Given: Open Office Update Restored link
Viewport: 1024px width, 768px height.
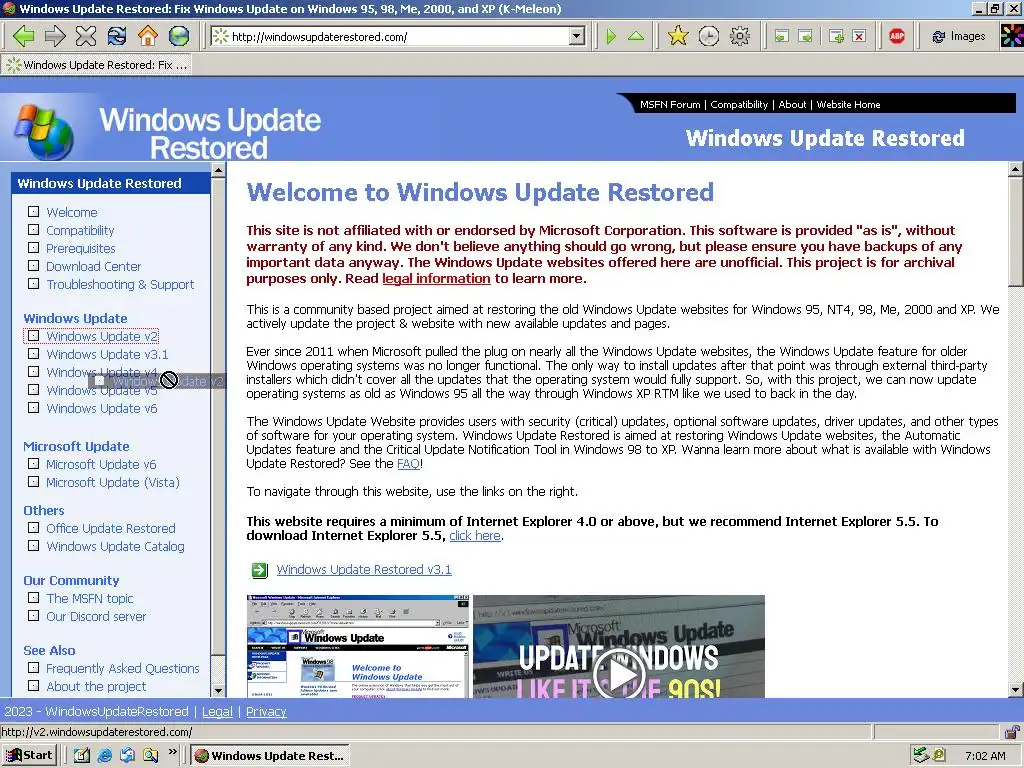Looking at the screenshot, I should pyautogui.click(x=110, y=528).
